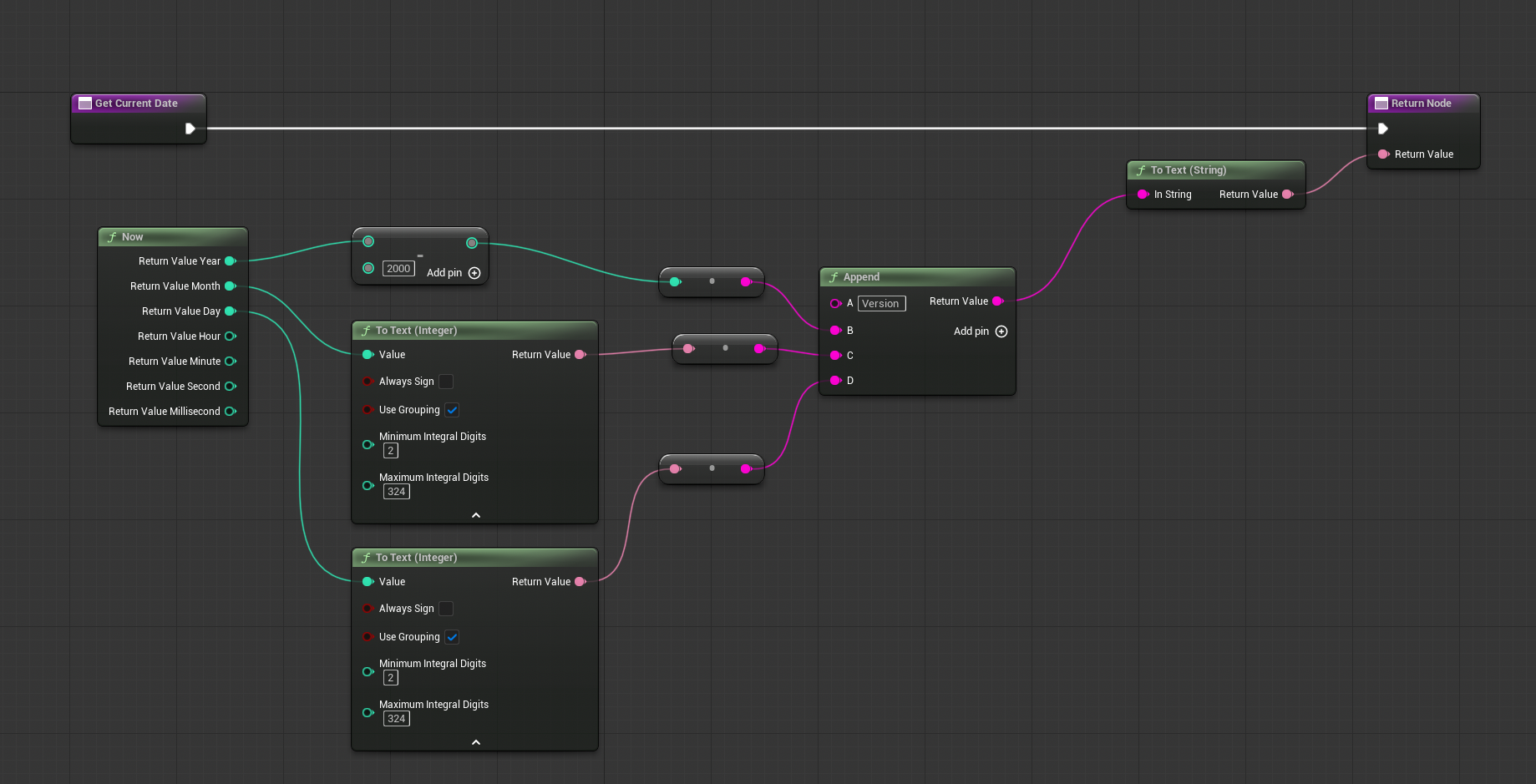Enable Always Sign in upper To Text (Integer)

(x=446, y=382)
